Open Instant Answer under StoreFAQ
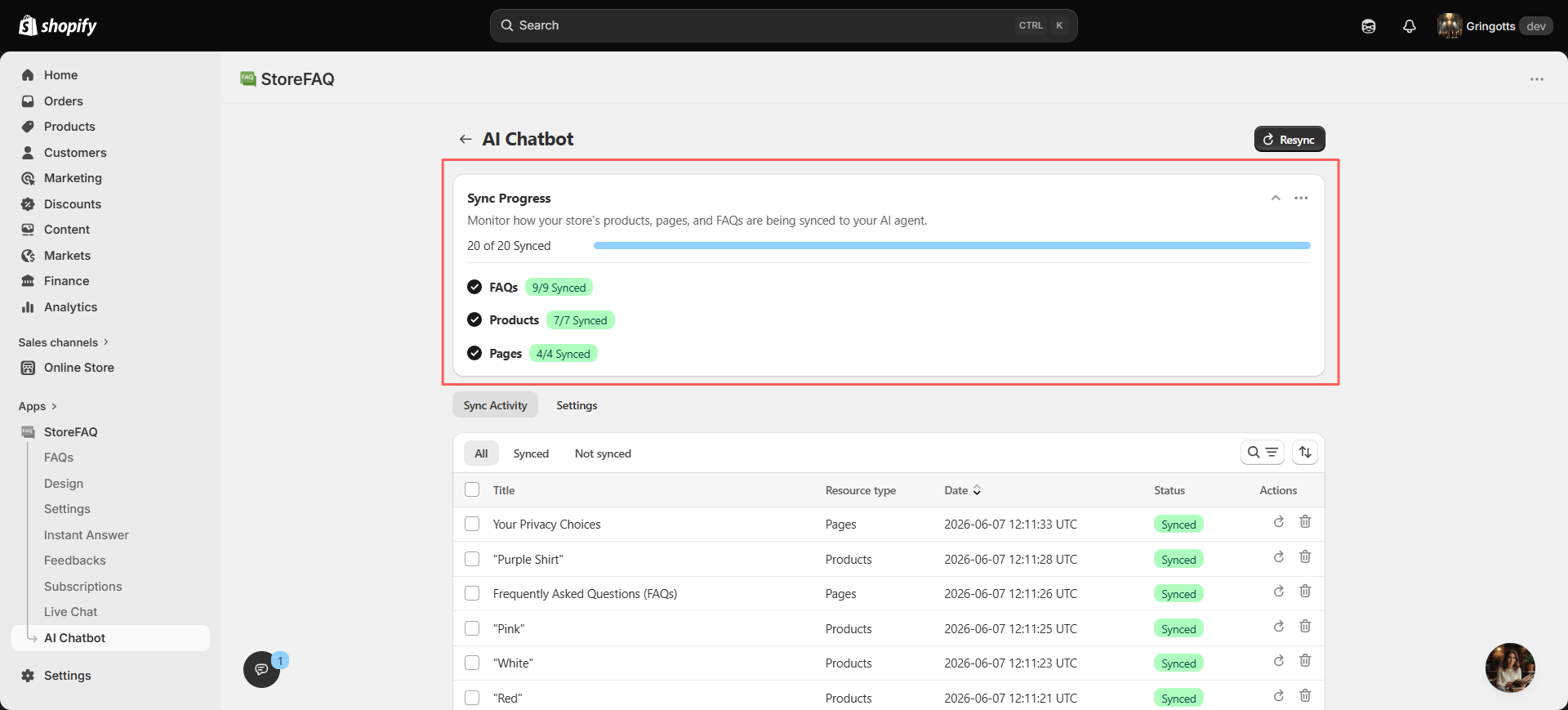 point(87,535)
